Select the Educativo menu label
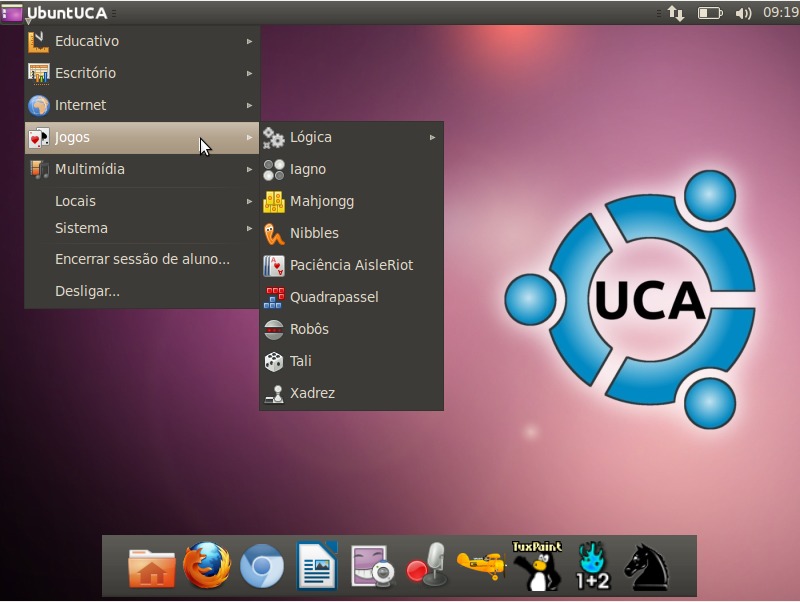This screenshot has width=800, height=602. pyautogui.click(x=87, y=41)
